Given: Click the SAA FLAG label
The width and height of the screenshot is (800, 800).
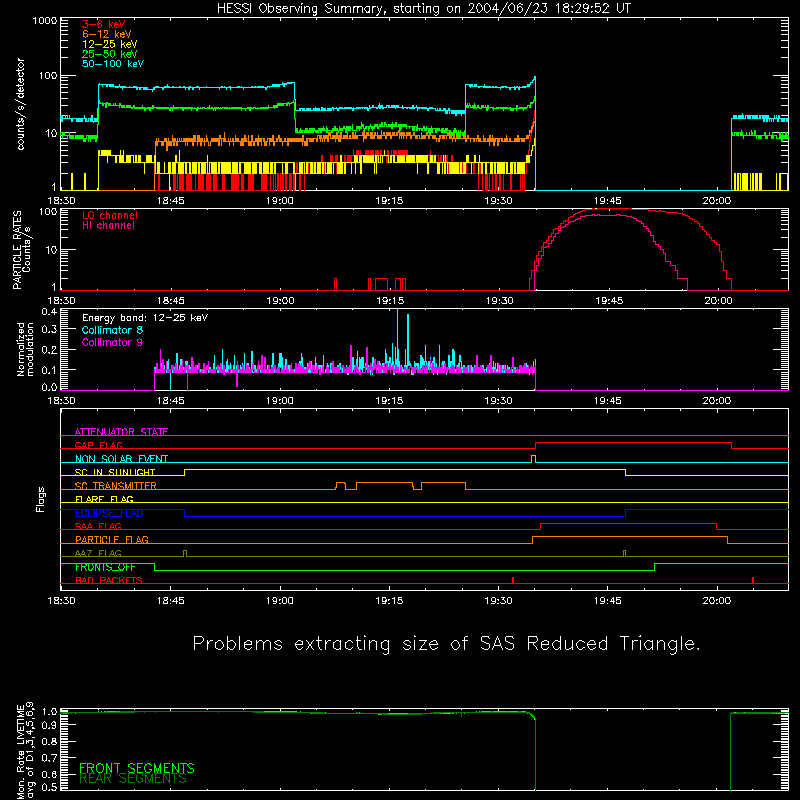Looking at the screenshot, I should pyautogui.click(x=98, y=526).
